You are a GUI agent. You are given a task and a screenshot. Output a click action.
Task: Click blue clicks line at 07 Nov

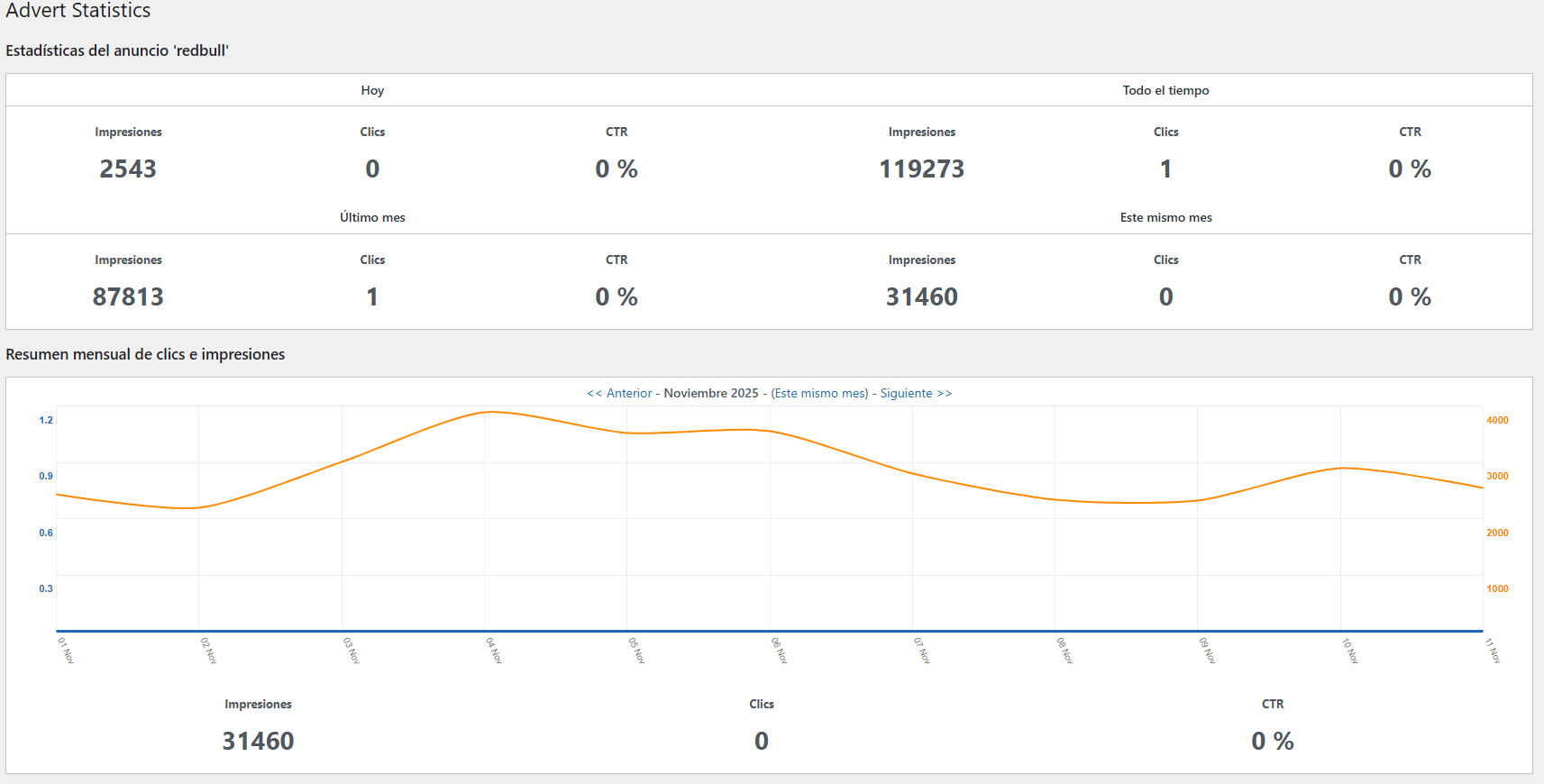point(912,631)
